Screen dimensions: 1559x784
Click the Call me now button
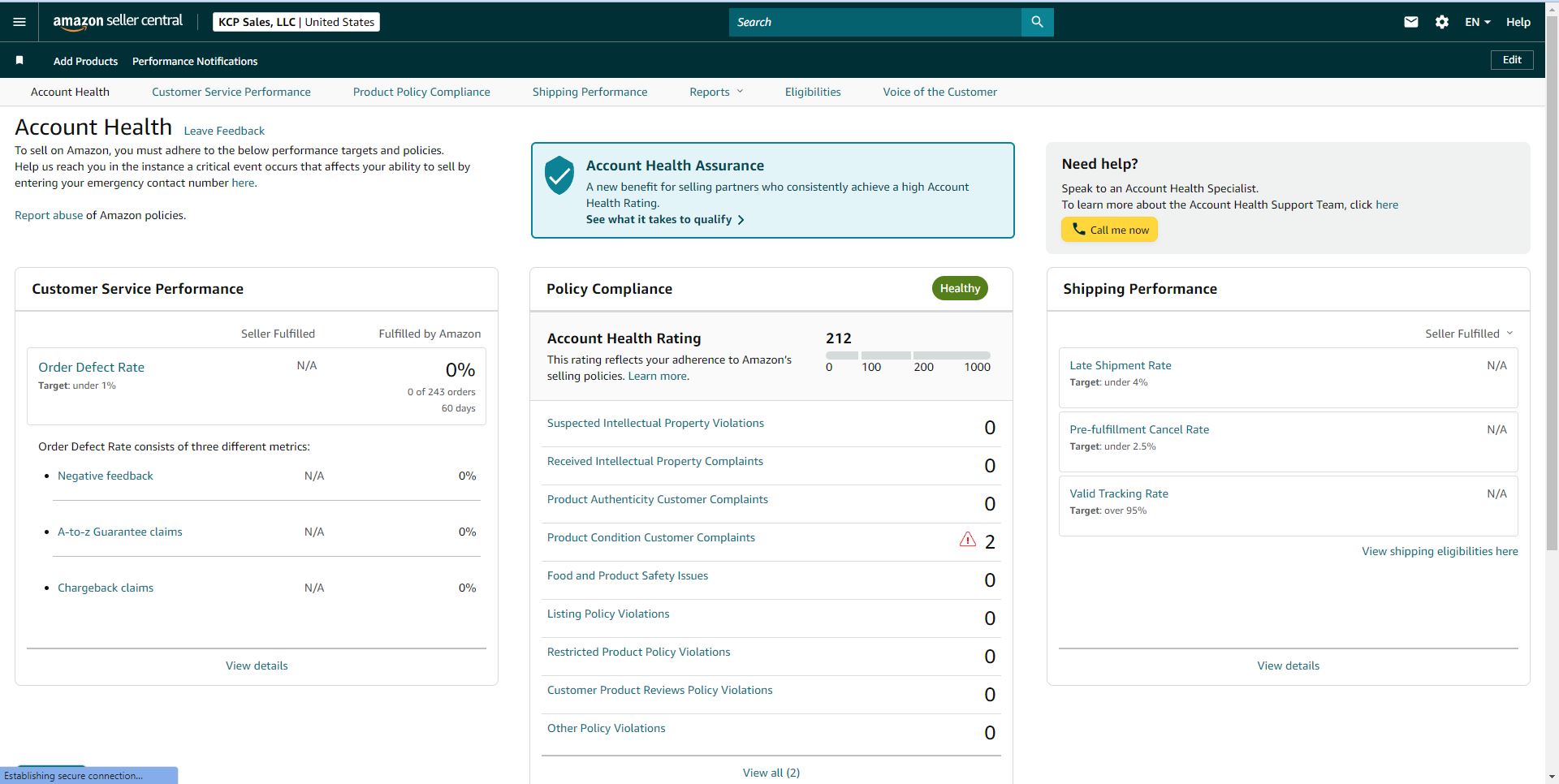[1109, 230]
